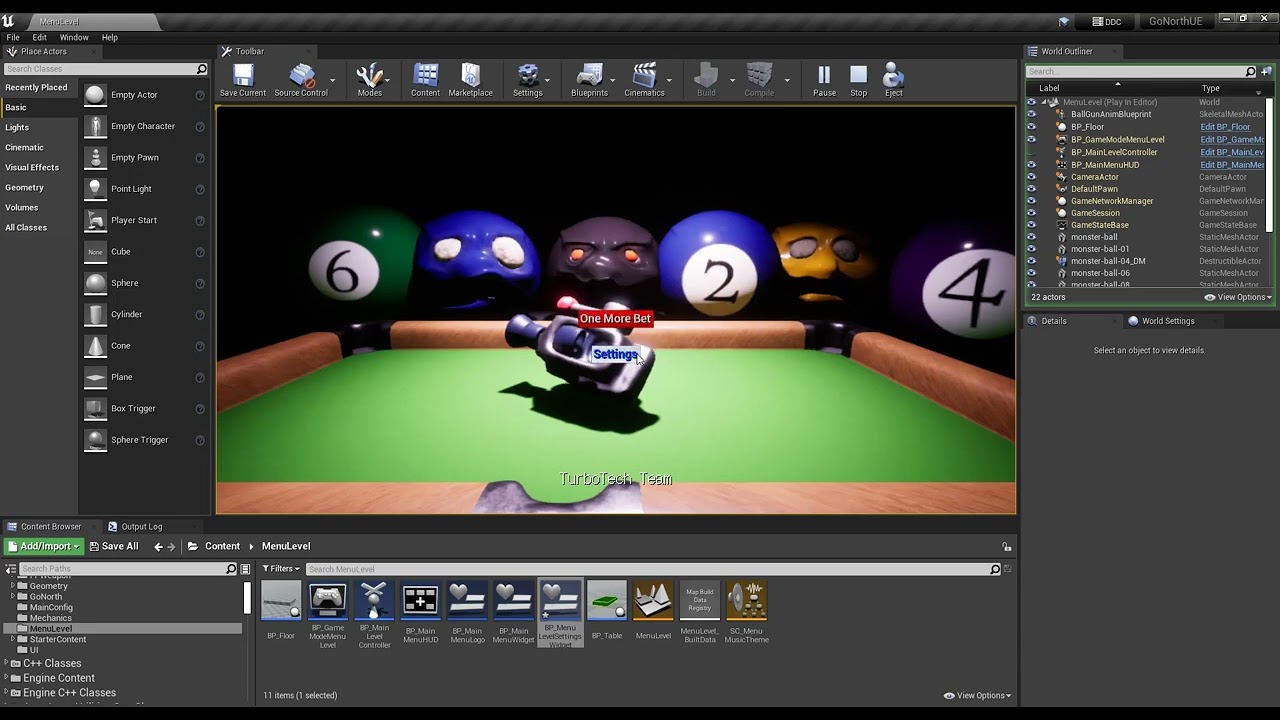Open the Filters dropdown in Content Browser
This screenshot has height=720, width=1280.
point(281,569)
